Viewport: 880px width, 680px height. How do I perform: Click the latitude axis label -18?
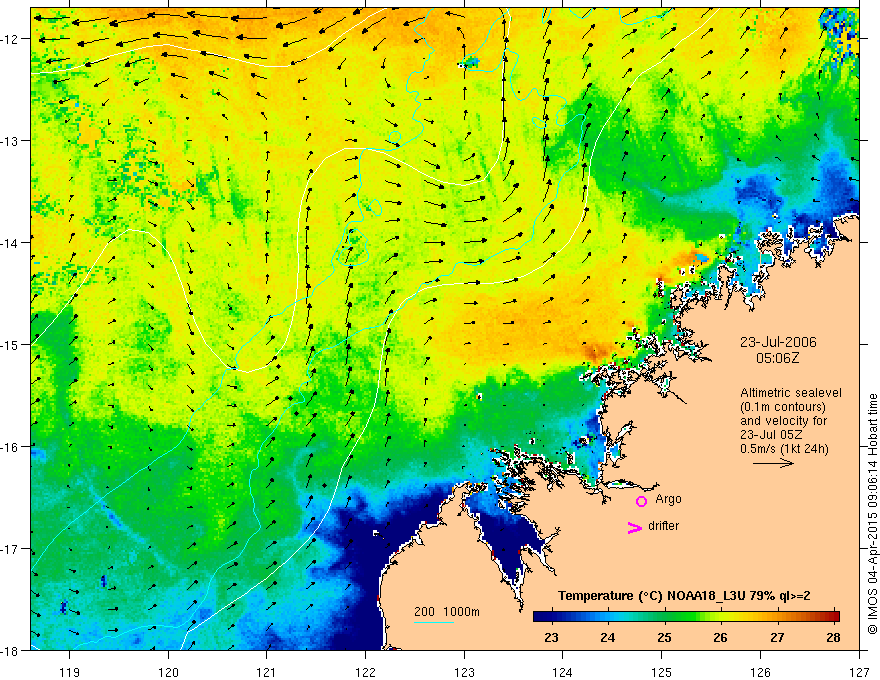(9, 650)
